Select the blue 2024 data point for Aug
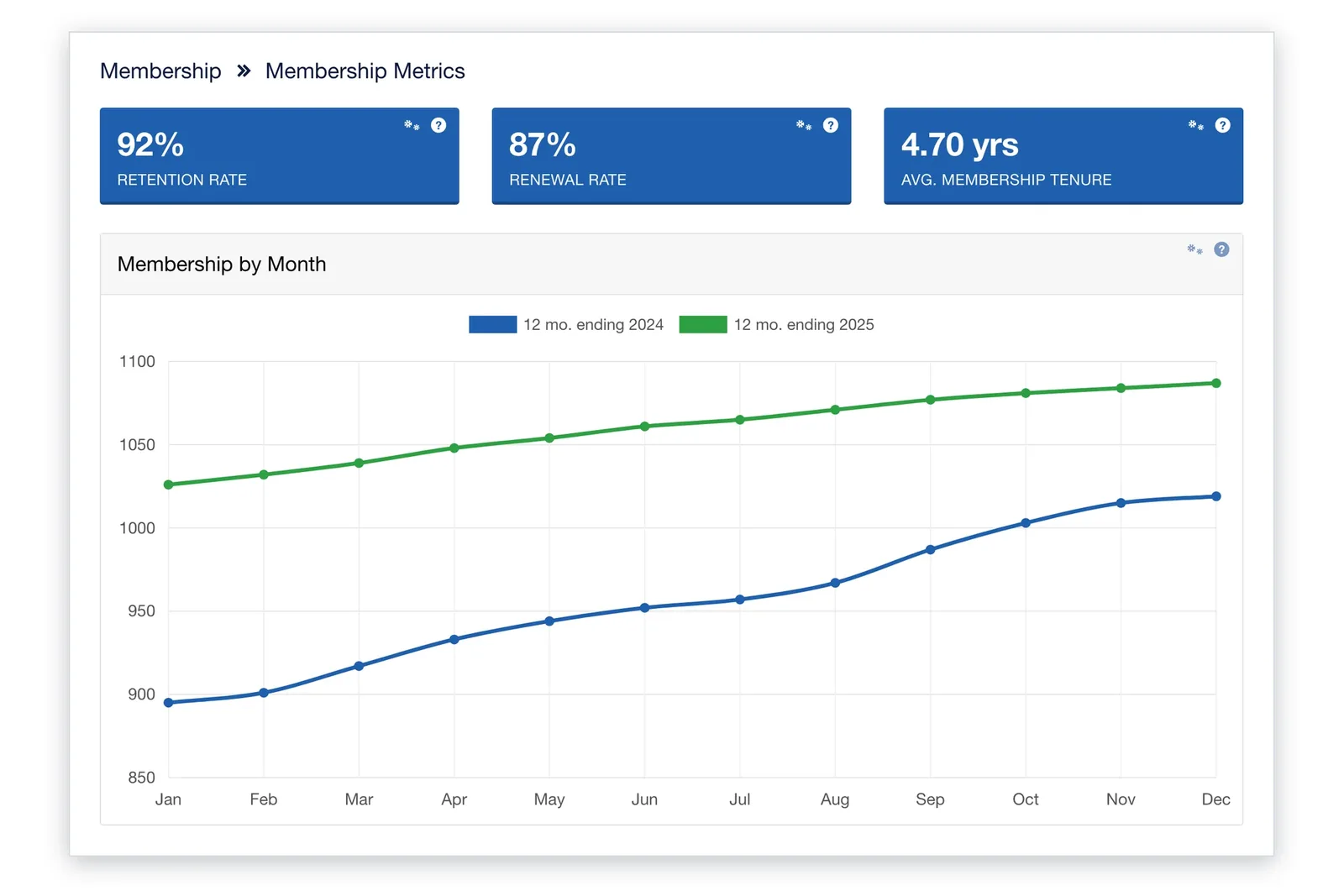The width and height of the screenshot is (1344, 896). [x=835, y=583]
